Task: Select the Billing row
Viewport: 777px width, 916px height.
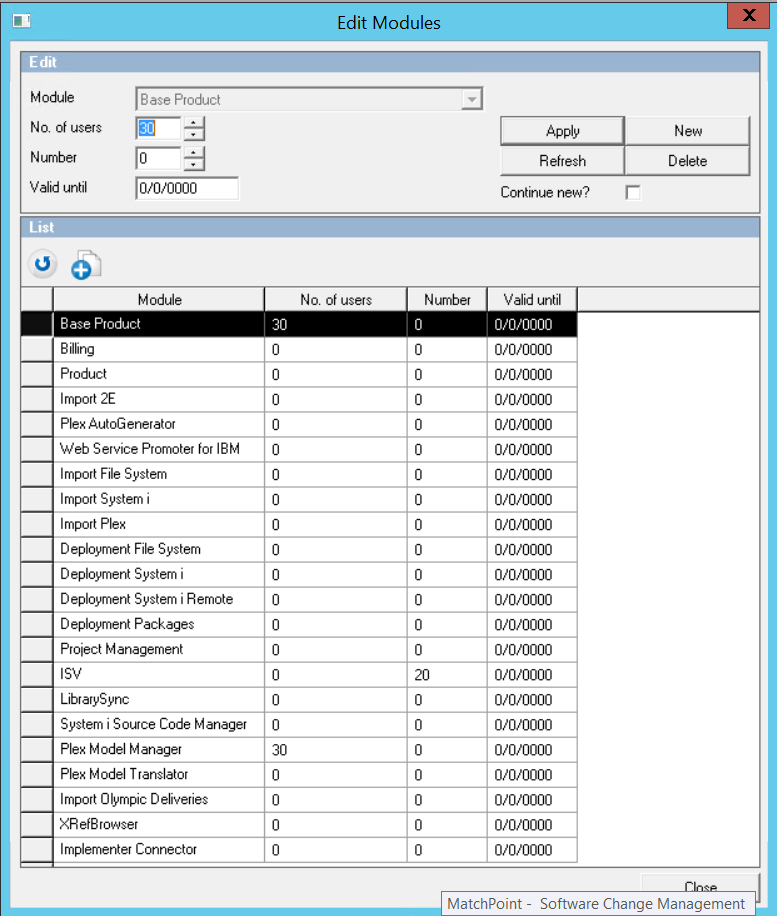Action: pos(299,349)
